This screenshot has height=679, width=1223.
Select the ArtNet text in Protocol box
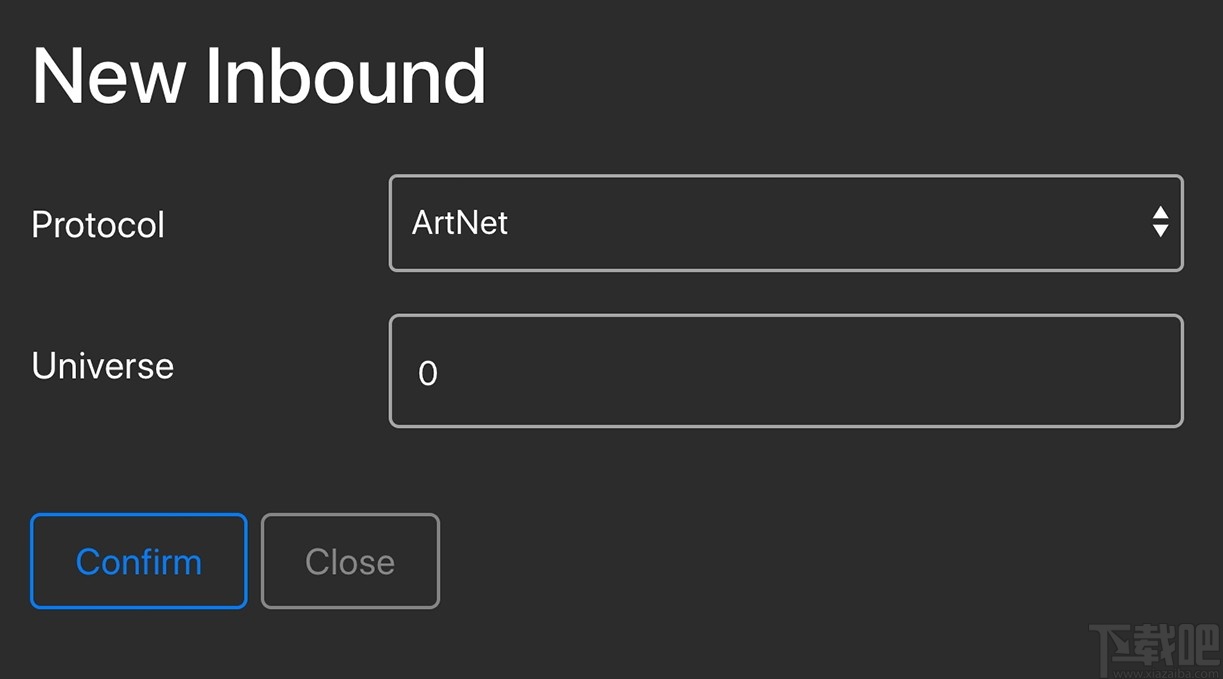click(x=460, y=222)
